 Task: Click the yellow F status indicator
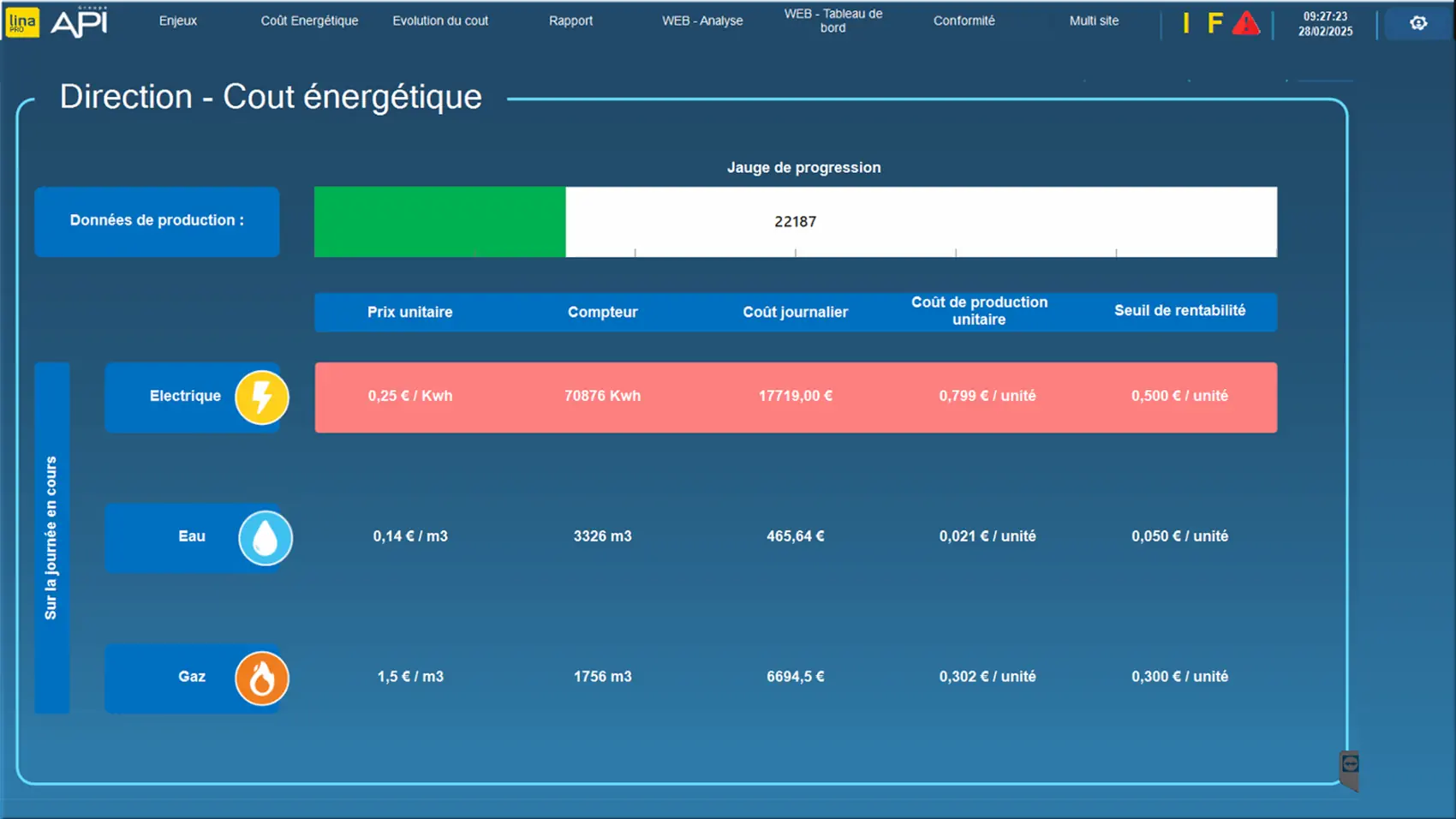(1214, 23)
